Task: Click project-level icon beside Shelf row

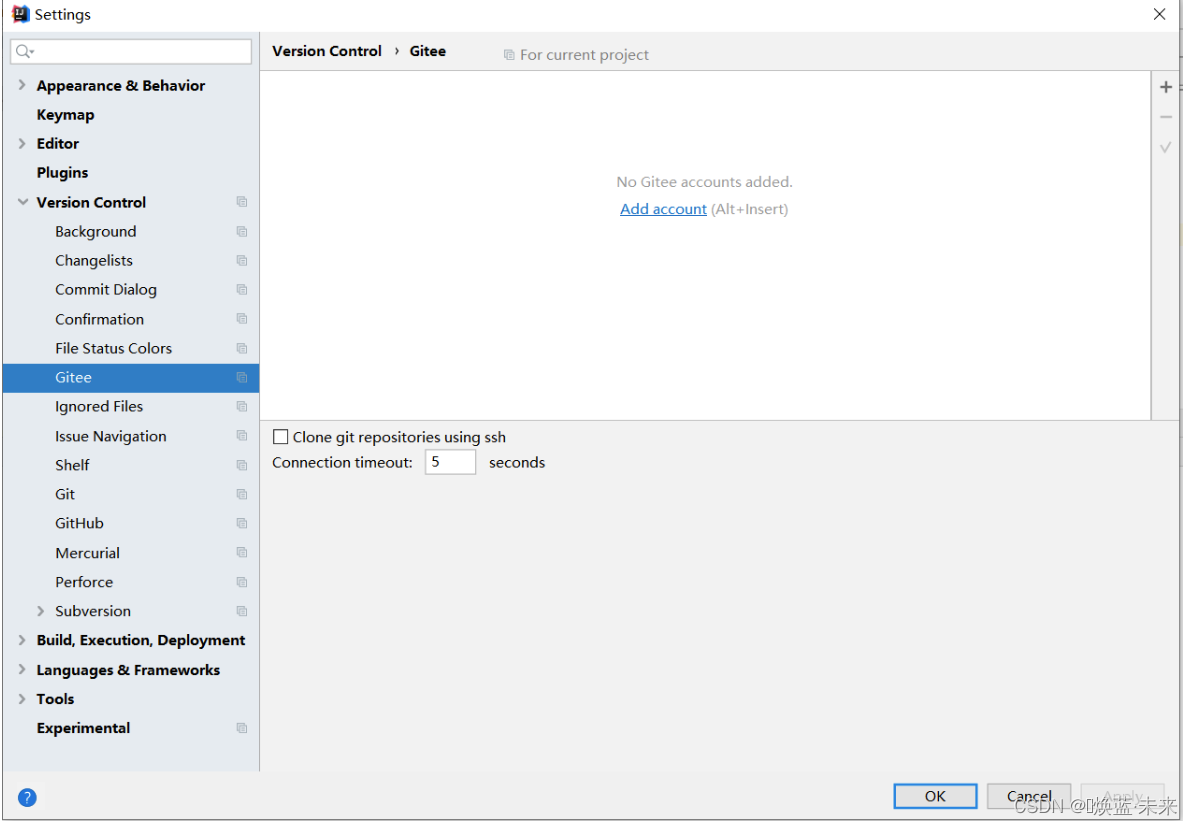Action: pyautogui.click(x=242, y=465)
